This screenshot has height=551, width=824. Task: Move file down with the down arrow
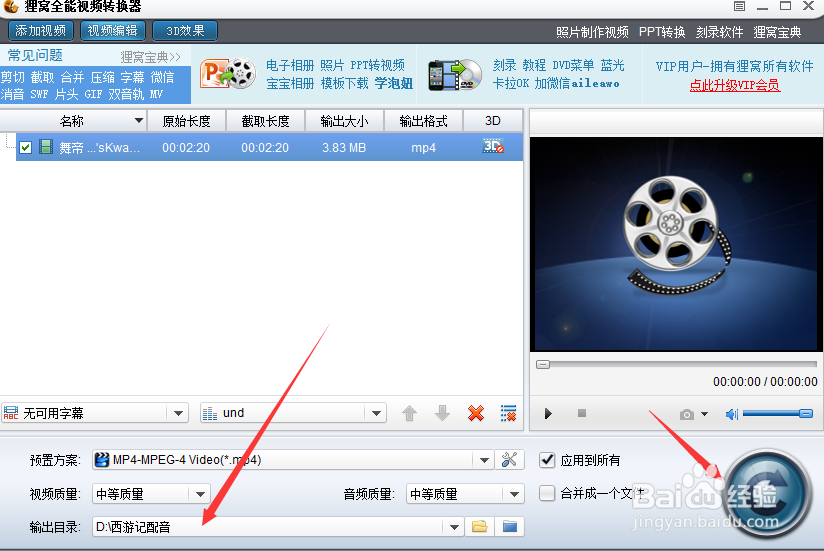point(442,413)
